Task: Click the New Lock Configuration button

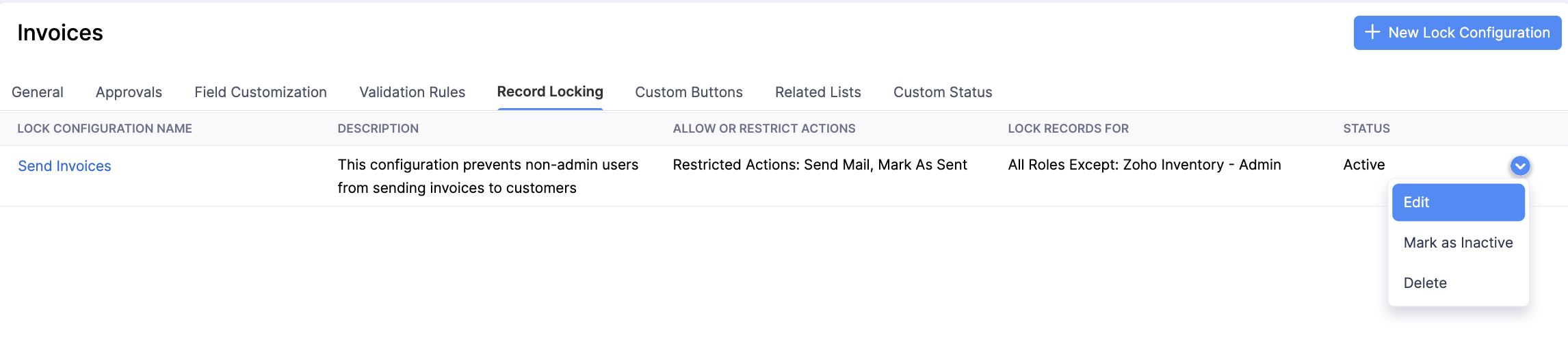Action: pyautogui.click(x=1457, y=33)
